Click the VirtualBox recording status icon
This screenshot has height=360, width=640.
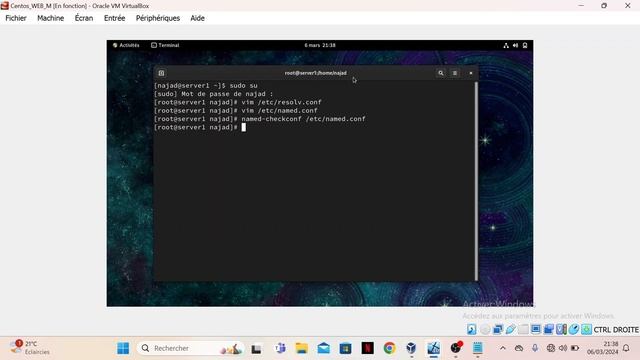(x=549, y=329)
